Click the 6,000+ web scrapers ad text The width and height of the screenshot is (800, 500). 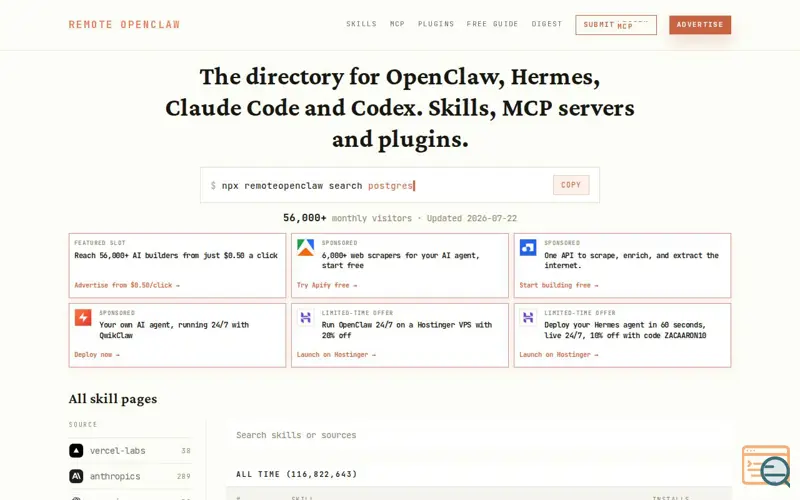pyautogui.click(x=401, y=260)
